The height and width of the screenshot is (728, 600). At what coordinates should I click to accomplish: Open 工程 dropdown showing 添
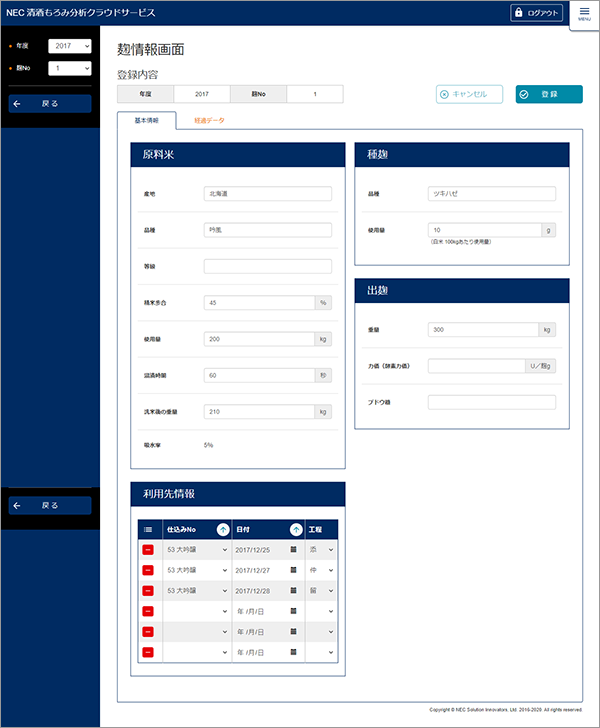point(322,549)
